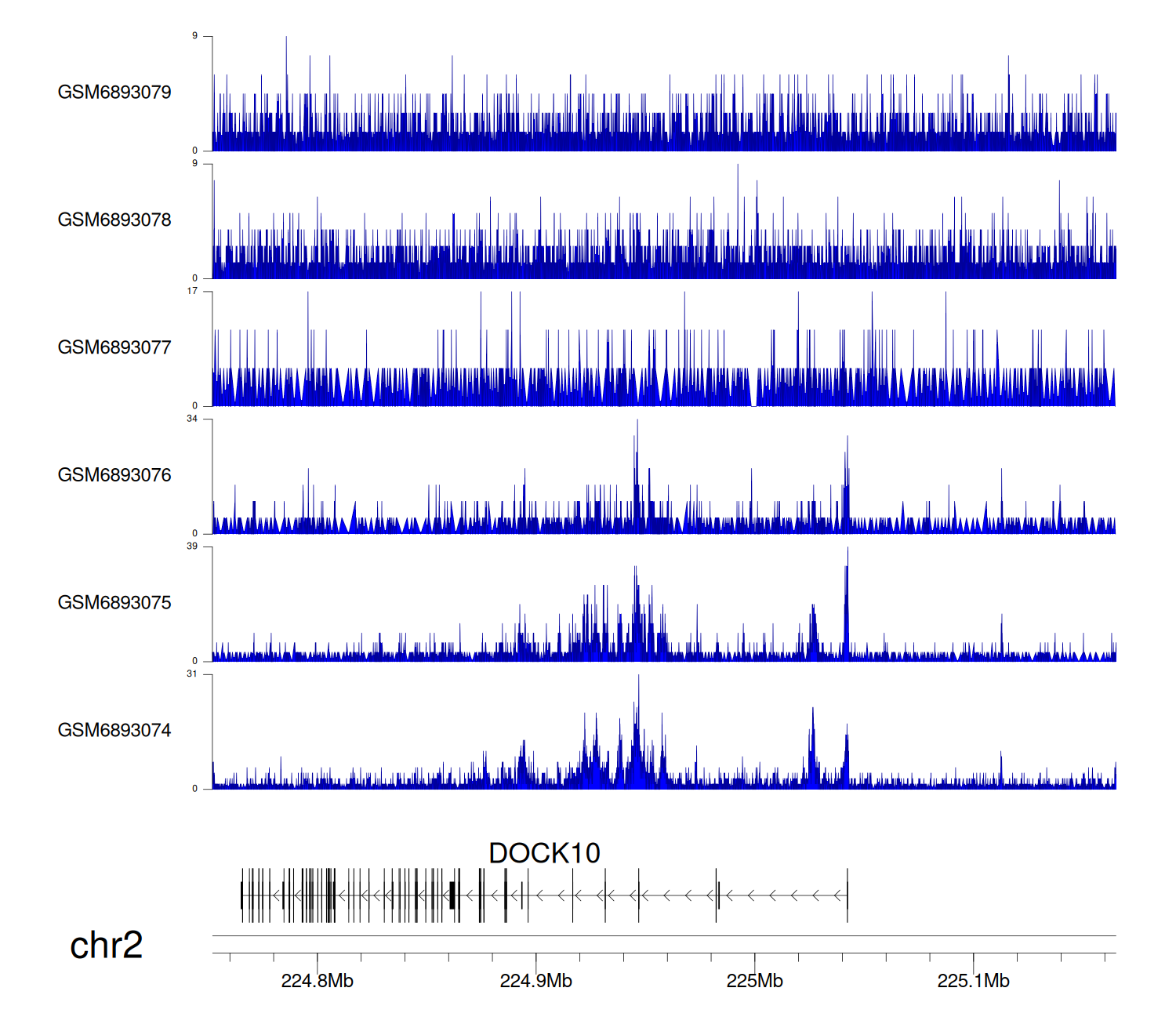Click the GSM6893075 track label

click(114, 603)
